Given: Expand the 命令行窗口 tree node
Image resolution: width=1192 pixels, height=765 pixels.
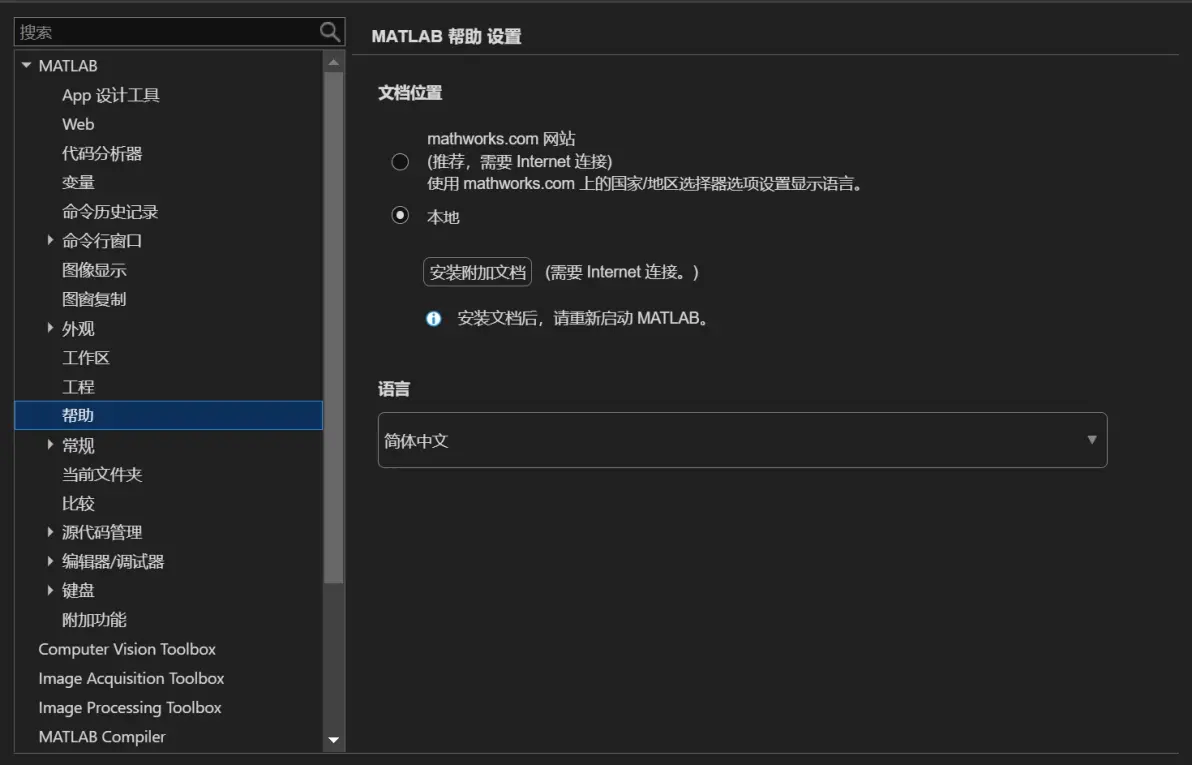Looking at the screenshot, I should 50,240.
